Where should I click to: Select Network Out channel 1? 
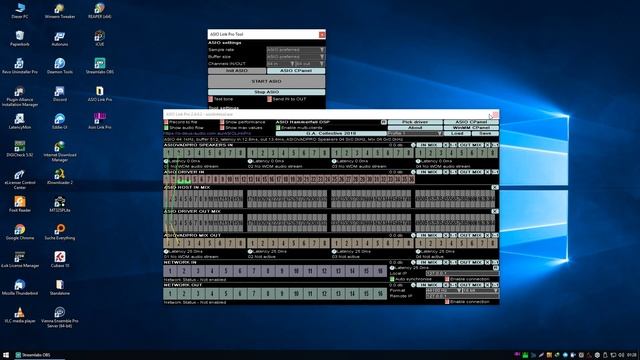pos(170,293)
